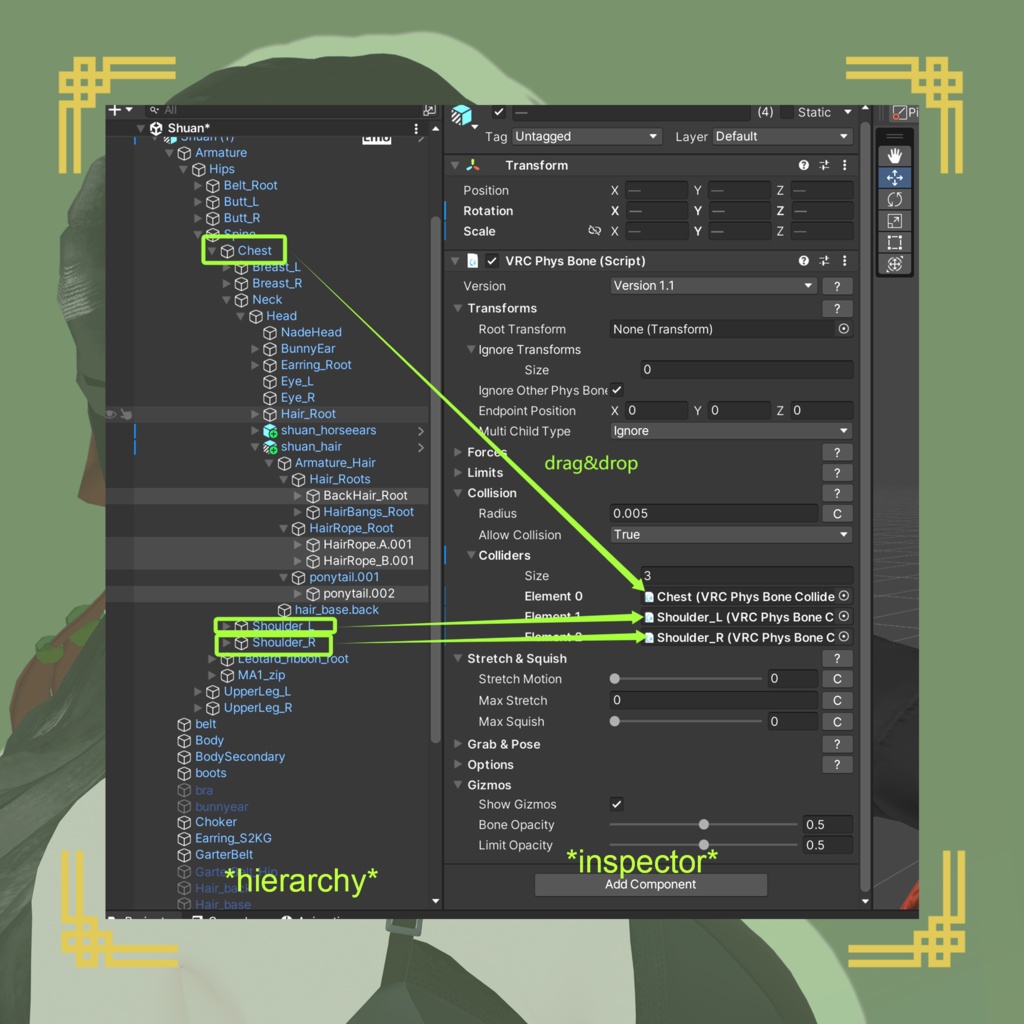Click the hierarchy add plus button
This screenshot has width=1024, height=1024.
(115, 110)
